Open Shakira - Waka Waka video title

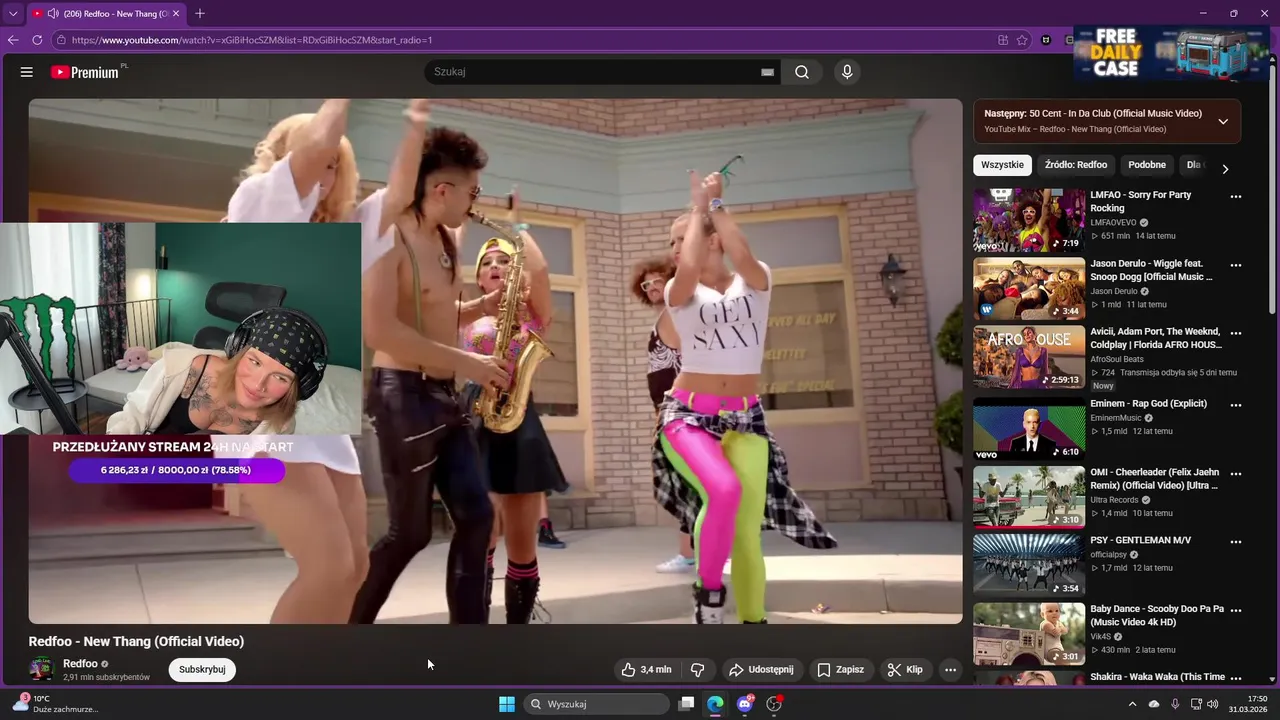pyautogui.click(x=1157, y=677)
